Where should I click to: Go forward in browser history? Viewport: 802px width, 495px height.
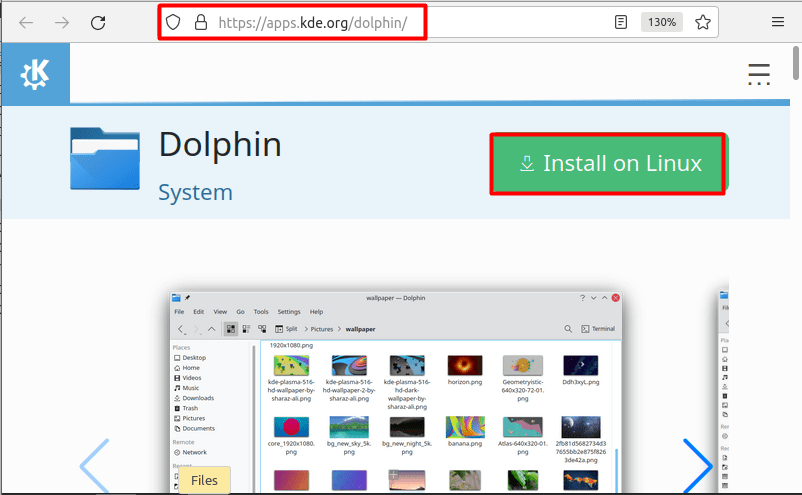point(62,22)
